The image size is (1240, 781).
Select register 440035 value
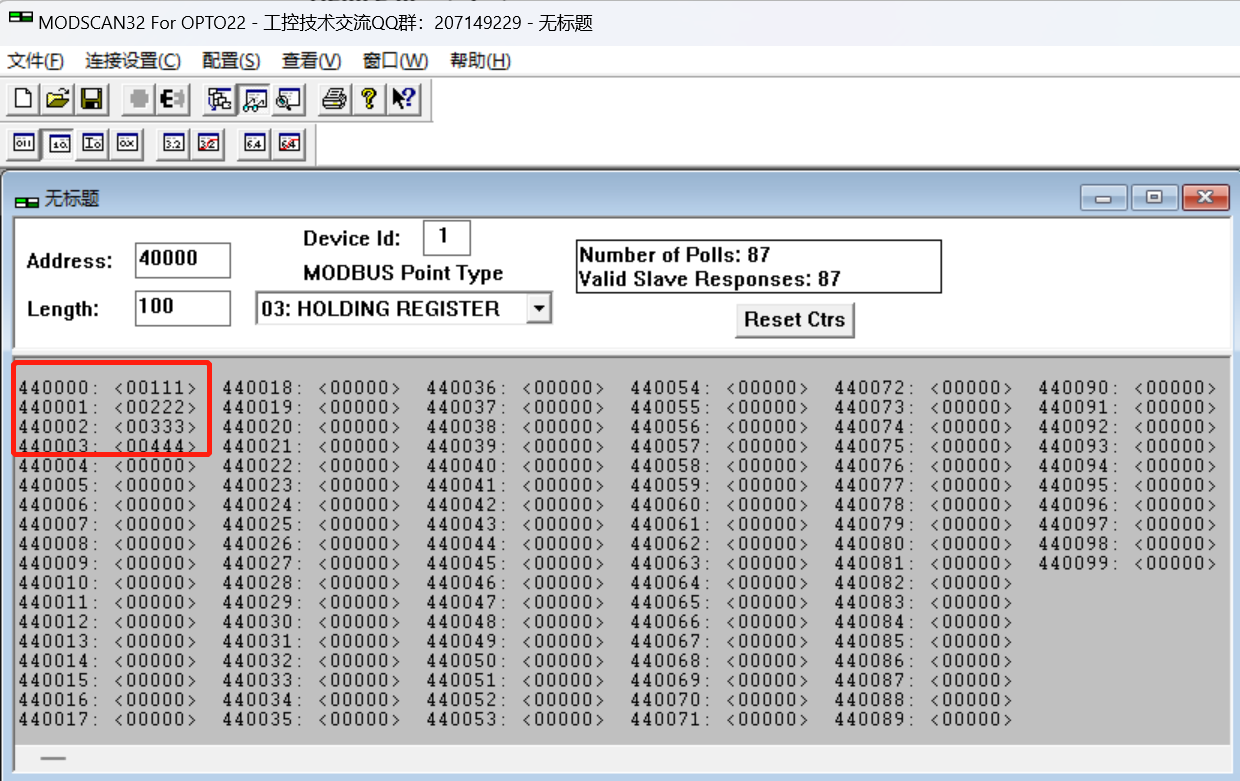tap(360, 719)
